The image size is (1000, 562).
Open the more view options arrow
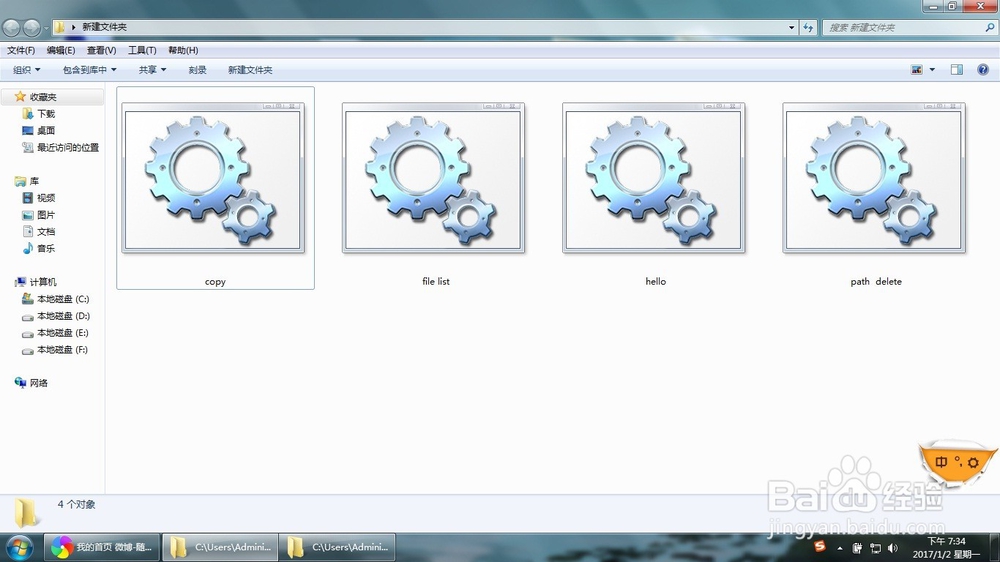[x=932, y=70]
